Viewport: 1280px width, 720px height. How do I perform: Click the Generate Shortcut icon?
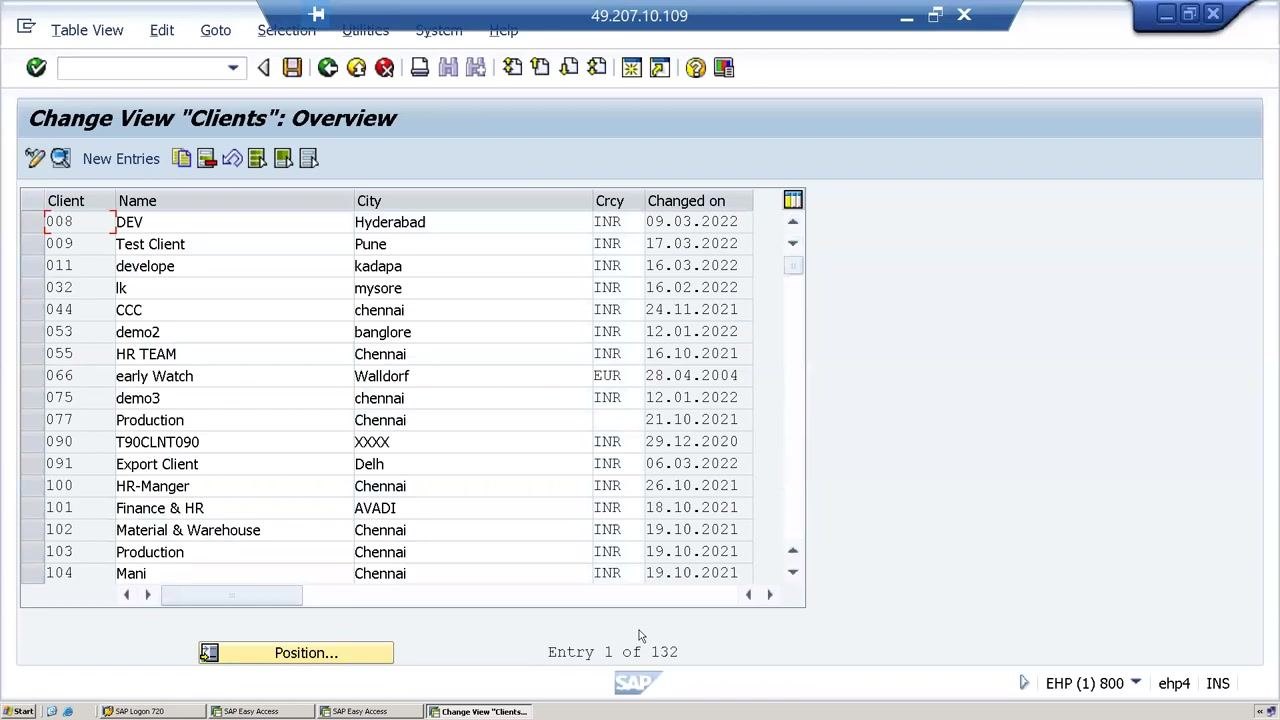(x=660, y=67)
